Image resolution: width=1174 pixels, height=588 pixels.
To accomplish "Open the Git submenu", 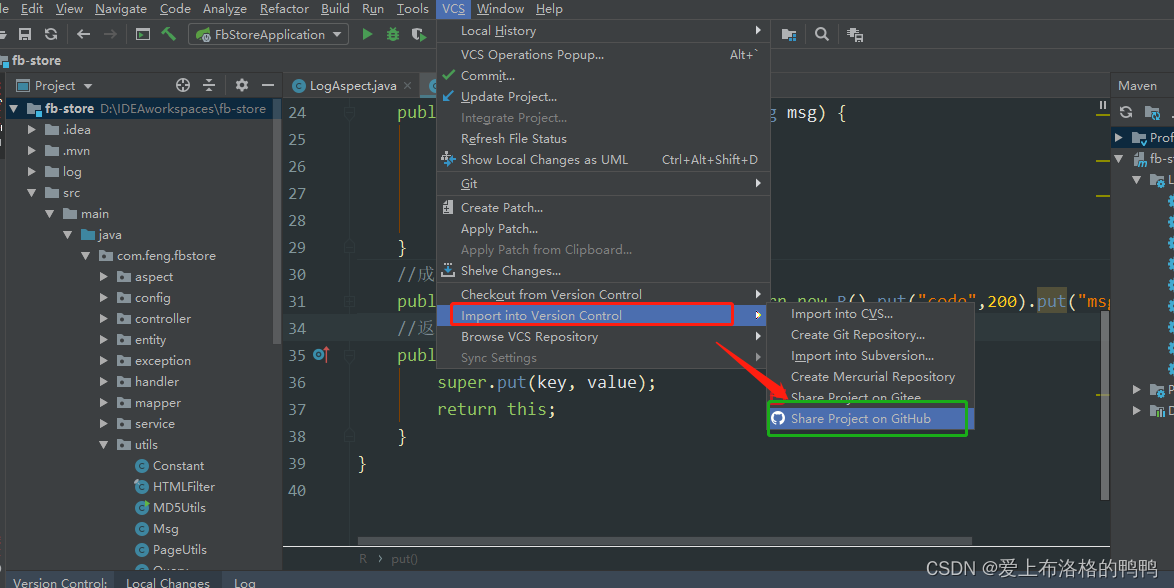I will [x=603, y=184].
